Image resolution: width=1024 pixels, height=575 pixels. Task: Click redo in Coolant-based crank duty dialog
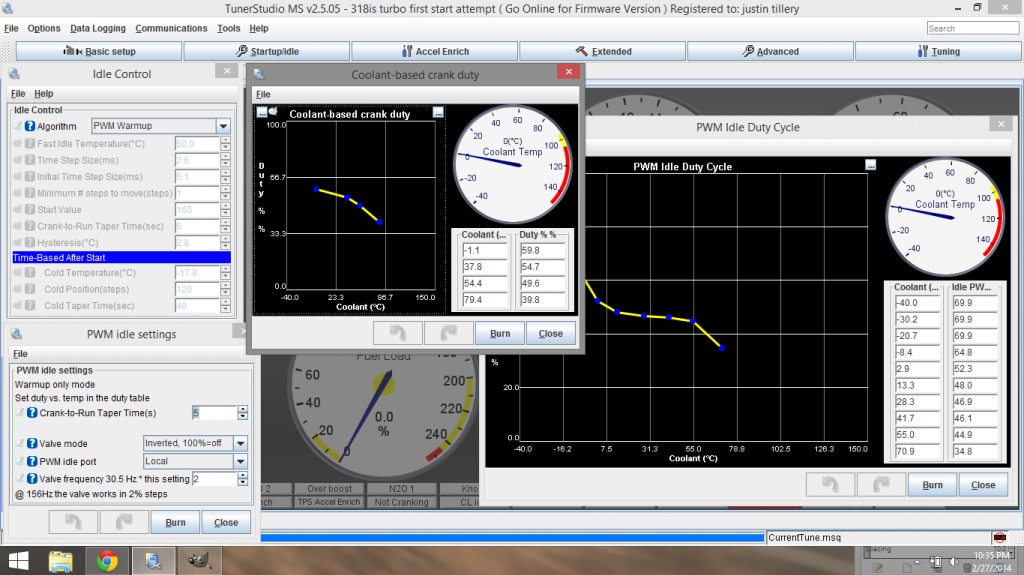click(x=448, y=333)
